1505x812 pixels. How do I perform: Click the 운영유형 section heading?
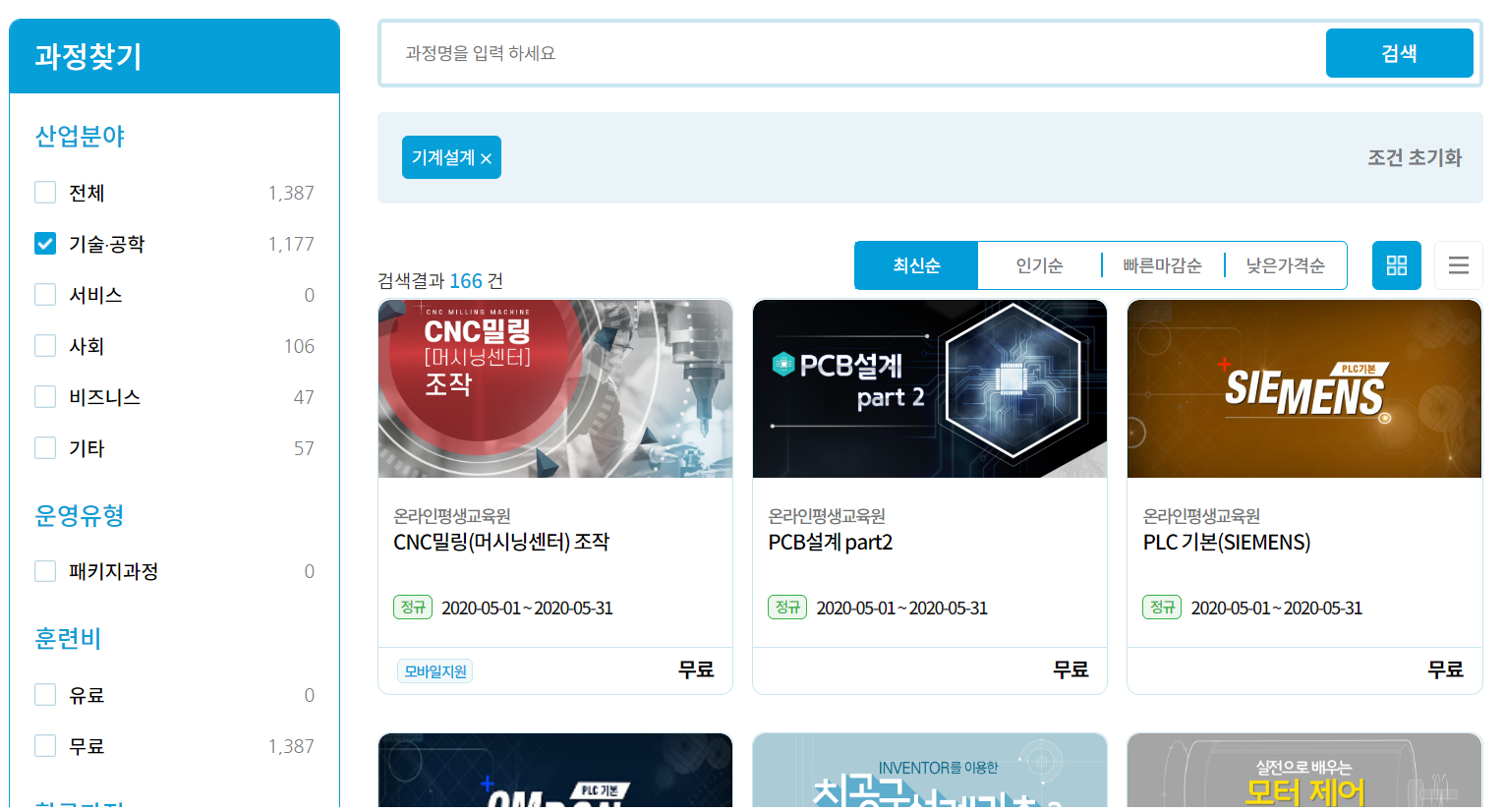click(x=80, y=515)
